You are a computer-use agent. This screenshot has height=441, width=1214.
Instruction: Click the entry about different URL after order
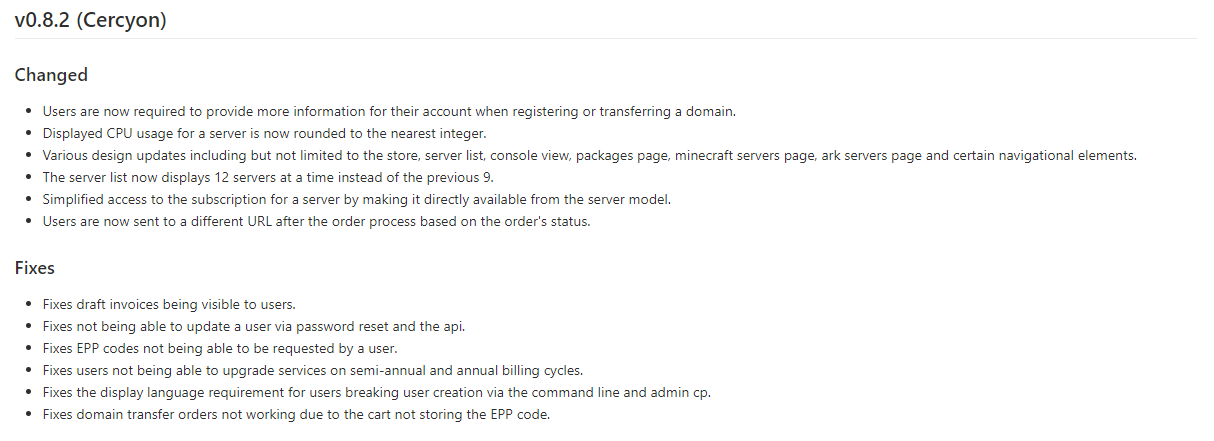316,221
